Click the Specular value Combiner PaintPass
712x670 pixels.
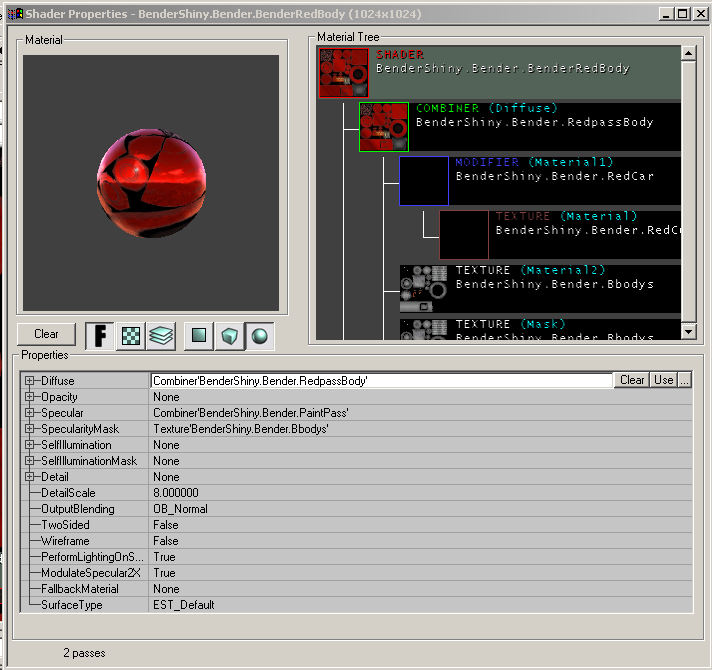pyautogui.click(x=251, y=413)
